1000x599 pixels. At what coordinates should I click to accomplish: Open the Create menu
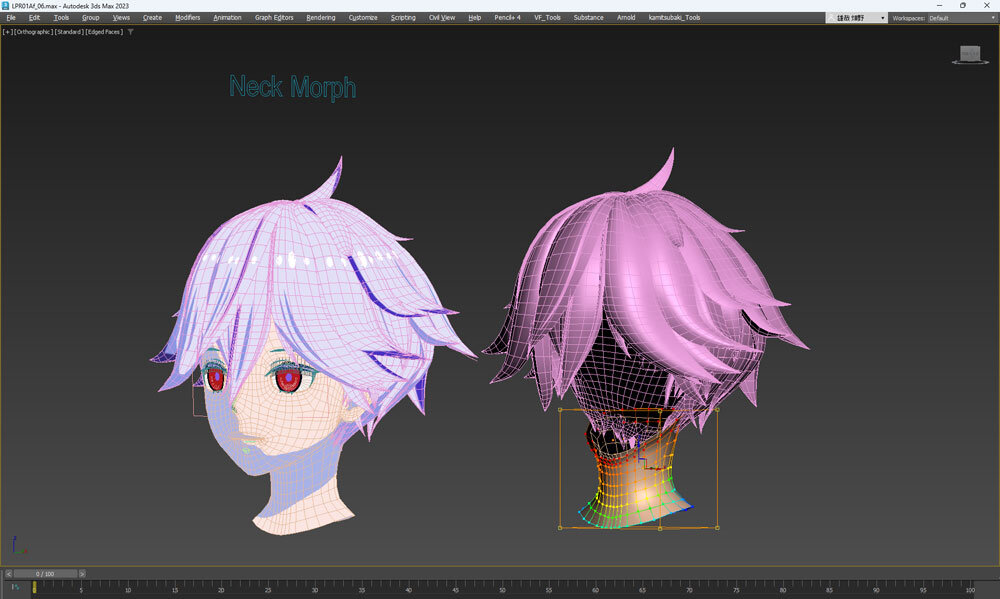pyautogui.click(x=152, y=18)
